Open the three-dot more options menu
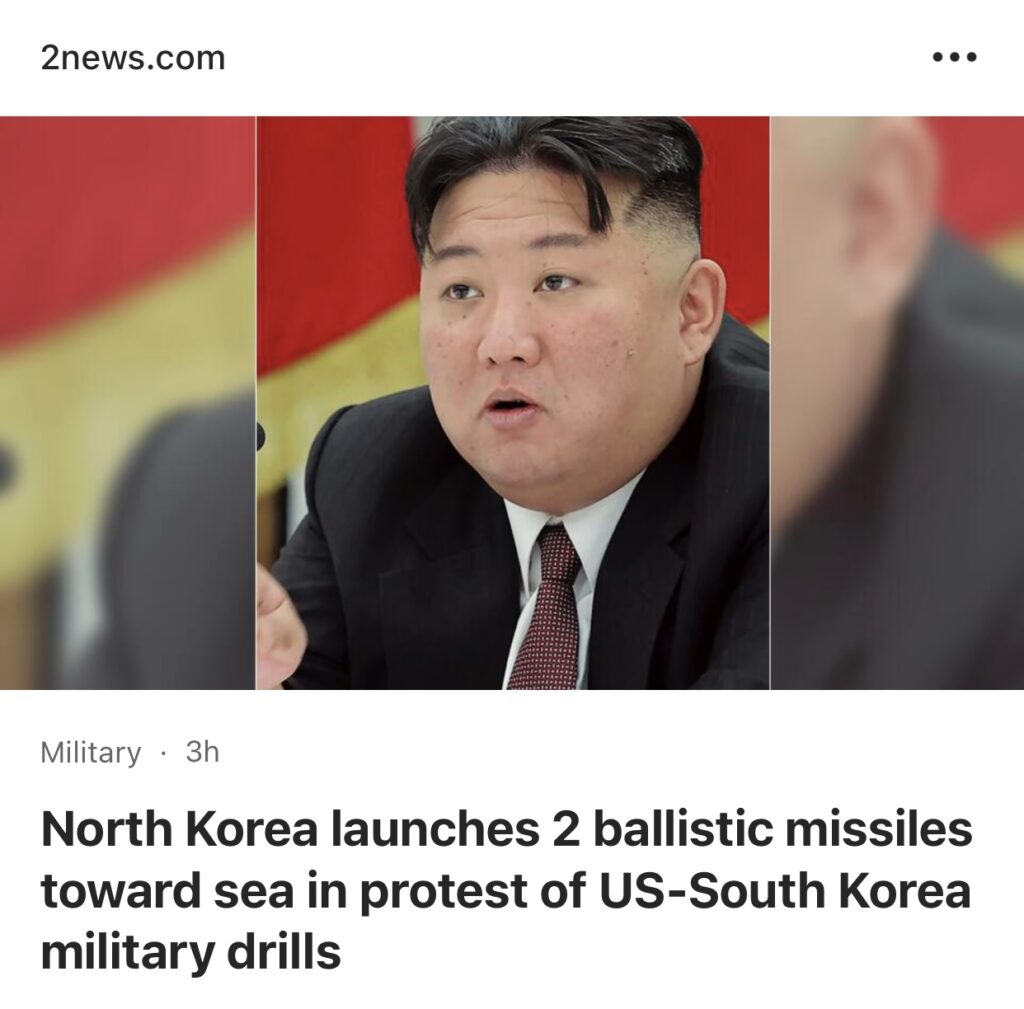The height and width of the screenshot is (1009, 1024). [x=954, y=57]
